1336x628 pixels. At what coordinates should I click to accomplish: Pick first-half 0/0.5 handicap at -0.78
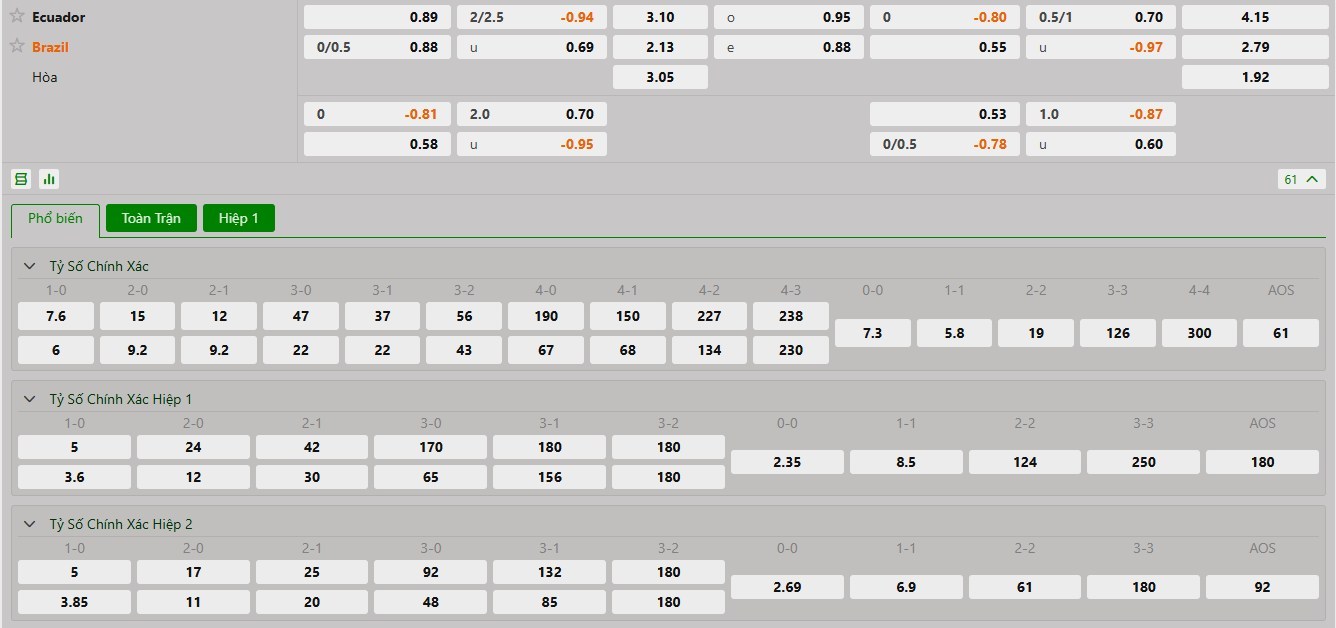(x=945, y=144)
